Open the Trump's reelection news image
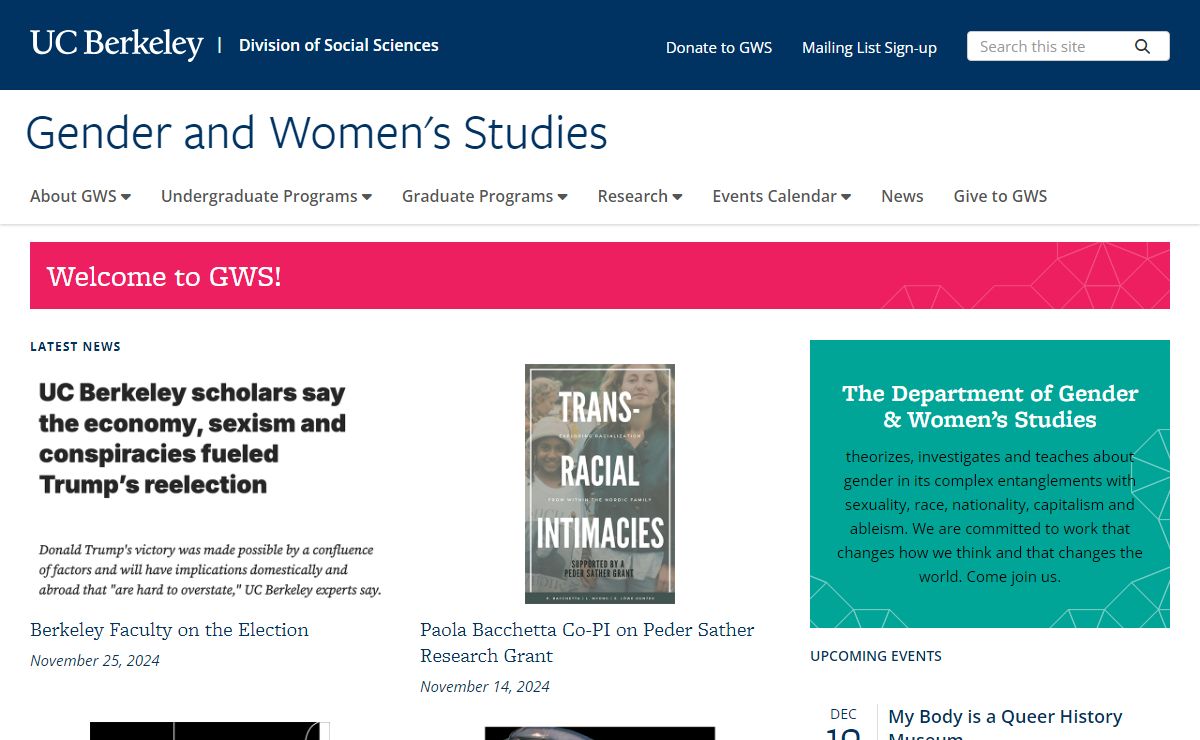 pyautogui.click(x=210, y=484)
